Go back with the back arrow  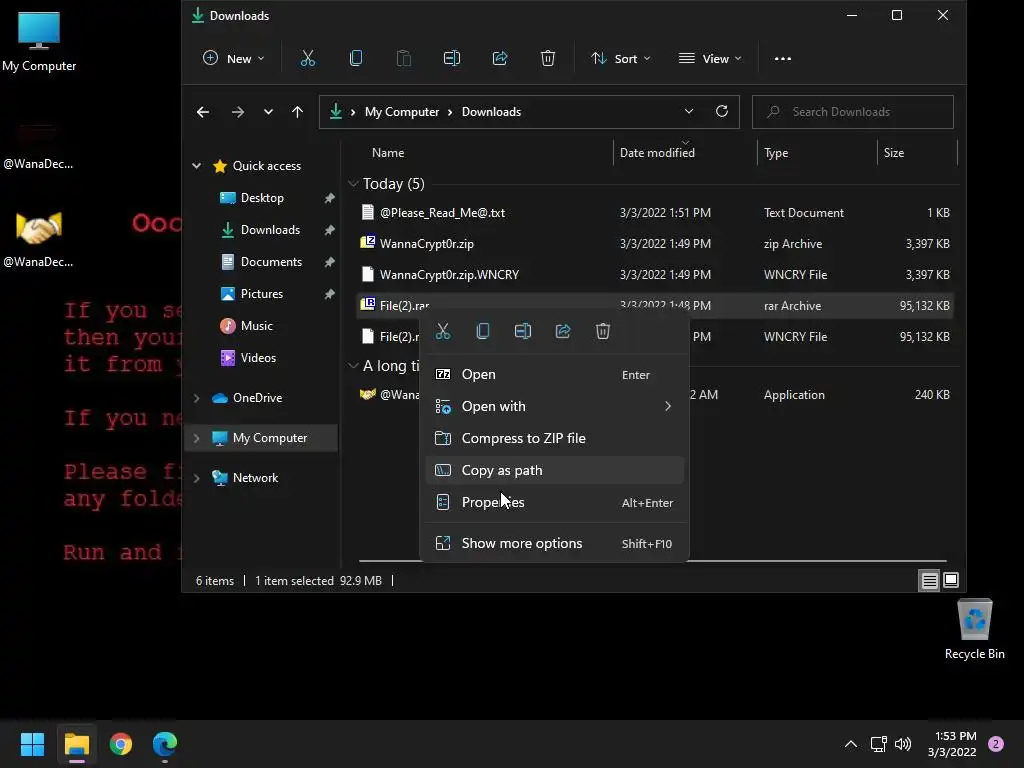[203, 112]
